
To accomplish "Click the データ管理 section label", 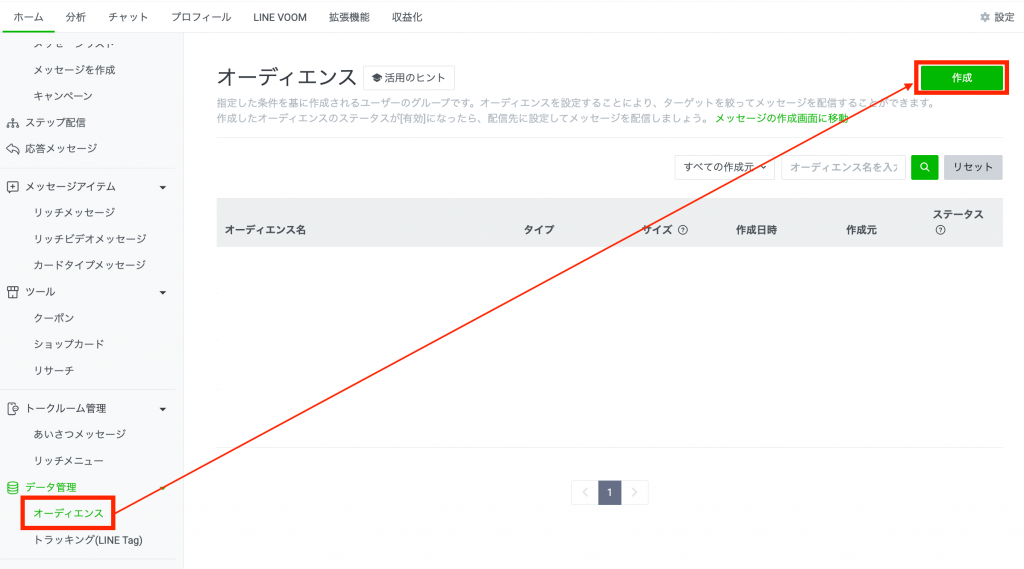I will point(51,487).
